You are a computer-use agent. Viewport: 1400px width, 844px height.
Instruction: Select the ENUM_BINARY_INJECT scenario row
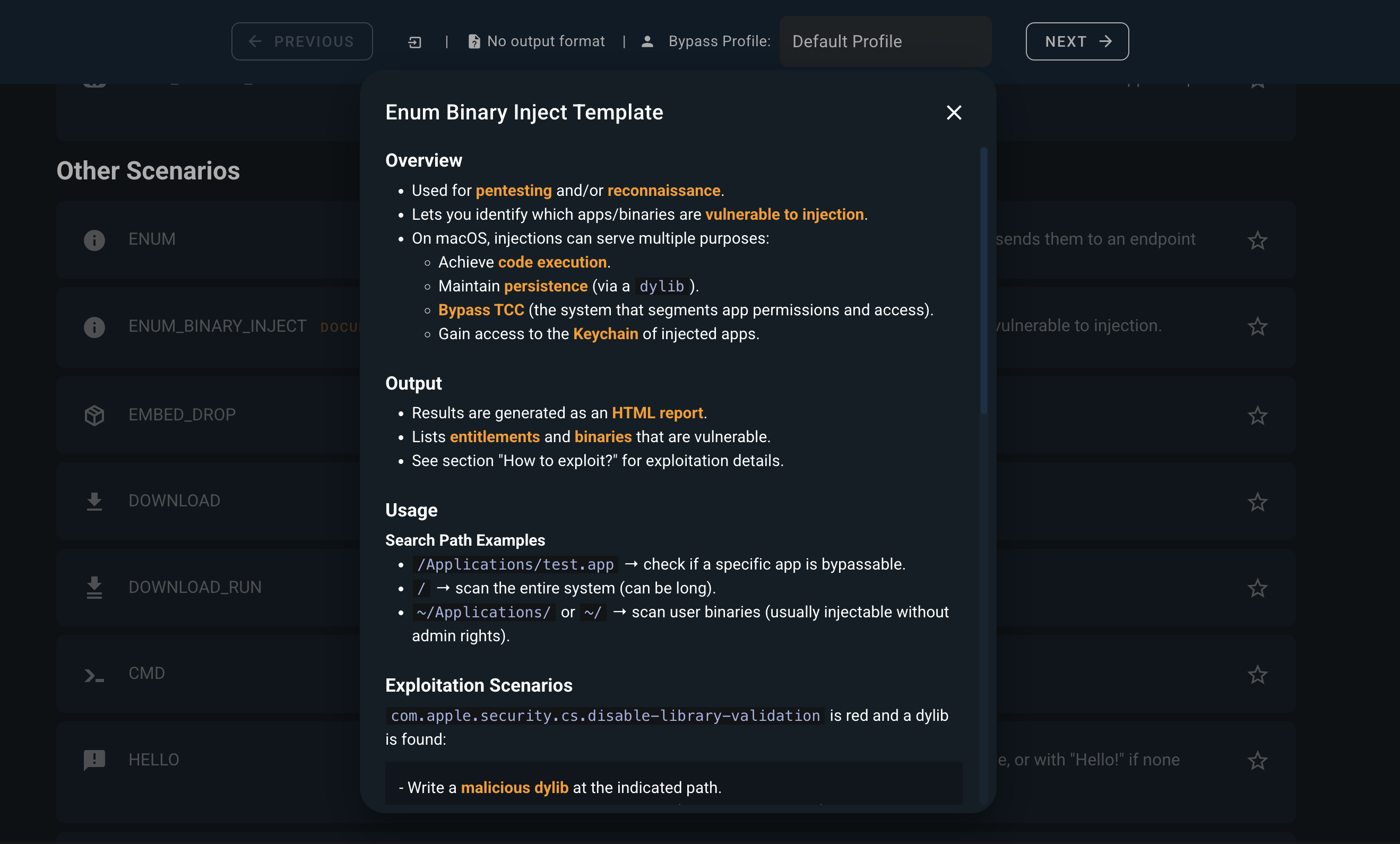[x=217, y=326]
